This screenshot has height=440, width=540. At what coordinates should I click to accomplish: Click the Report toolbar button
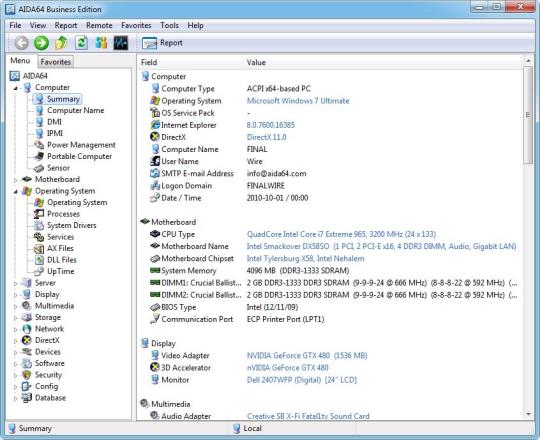pyautogui.click(x=162, y=43)
